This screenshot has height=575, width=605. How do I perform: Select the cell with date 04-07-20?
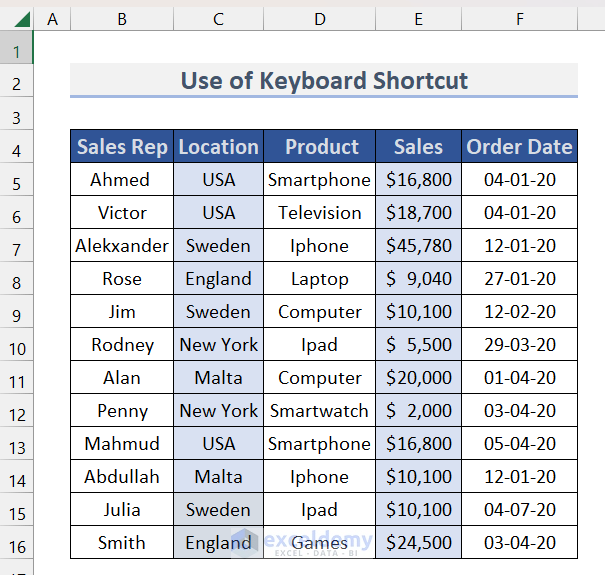coord(520,510)
